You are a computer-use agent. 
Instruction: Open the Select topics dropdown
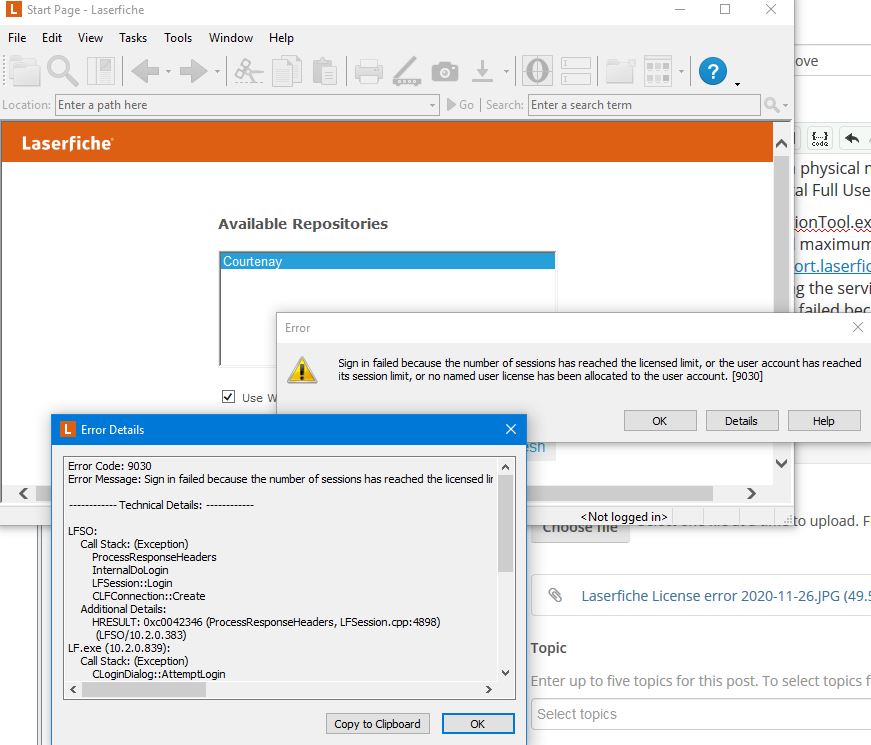point(700,714)
